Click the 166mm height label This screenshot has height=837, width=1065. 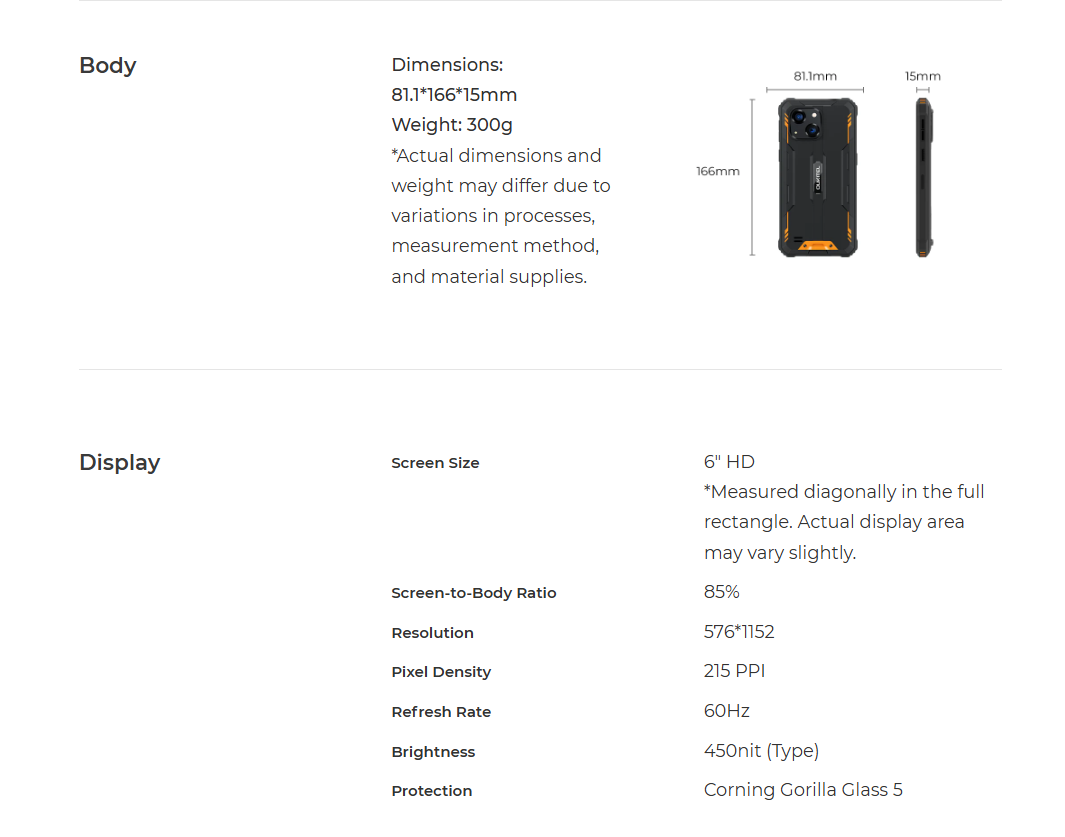[x=718, y=171]
